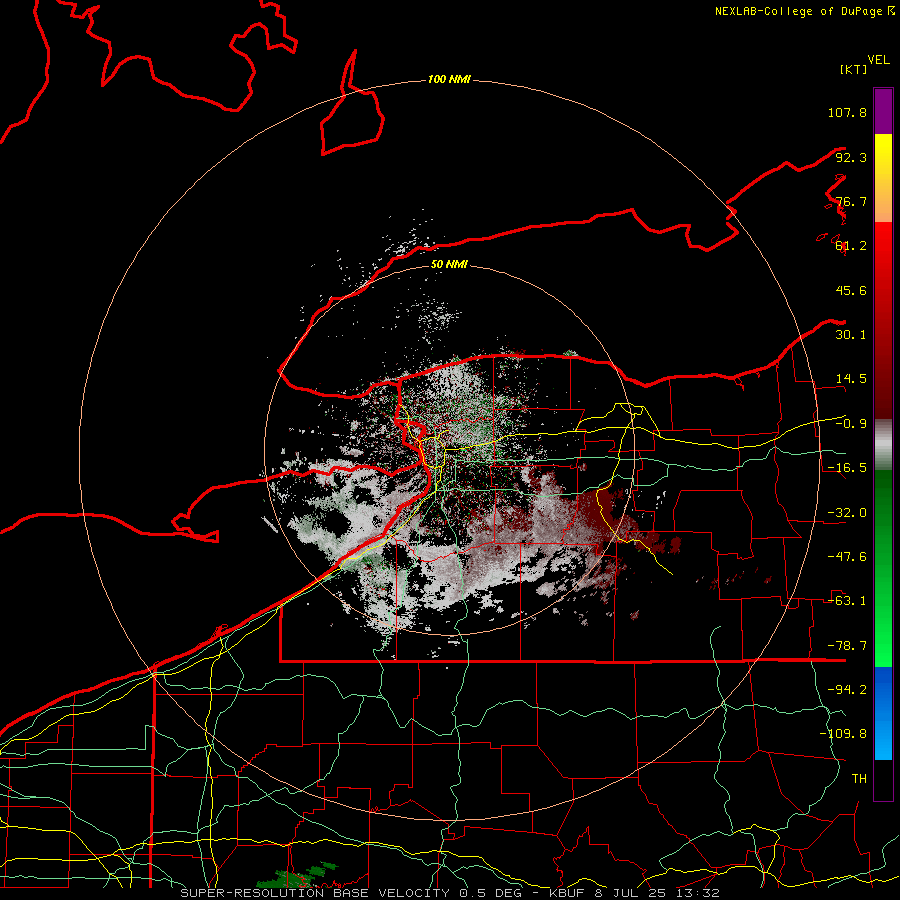Click the 100 NMI range ring label

tap(449, 79)
